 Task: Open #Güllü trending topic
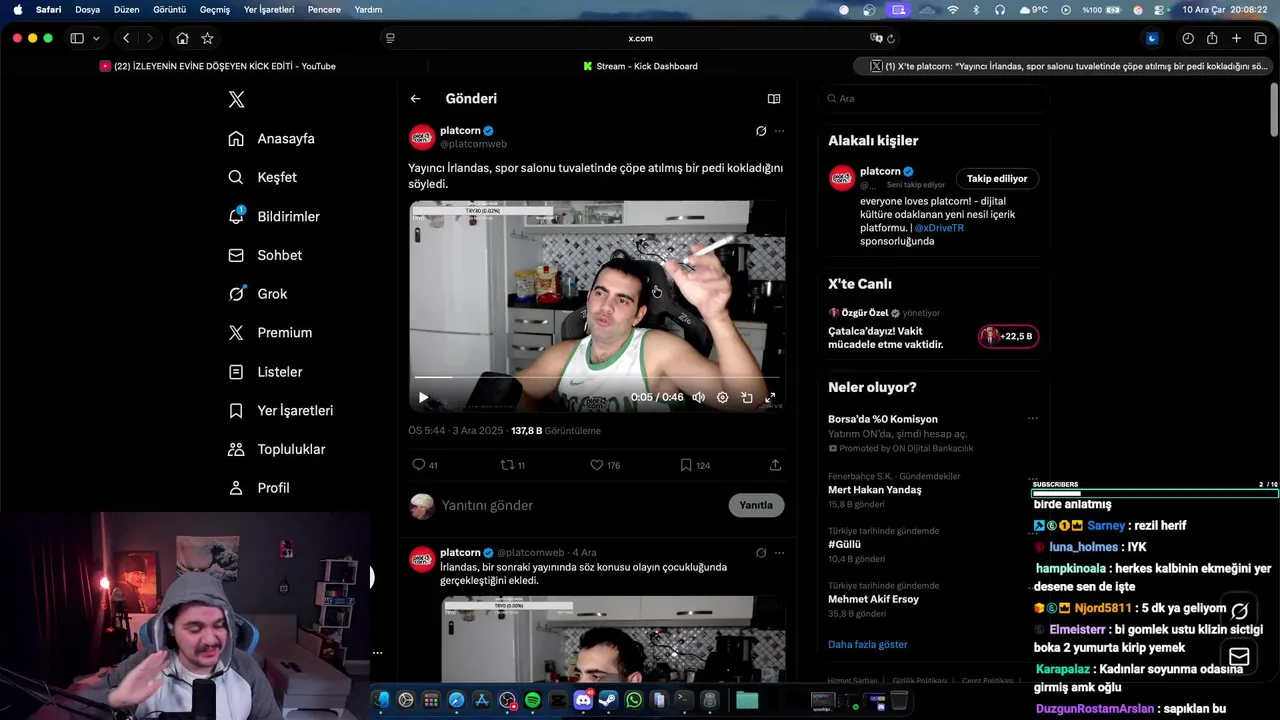point(844,544)
